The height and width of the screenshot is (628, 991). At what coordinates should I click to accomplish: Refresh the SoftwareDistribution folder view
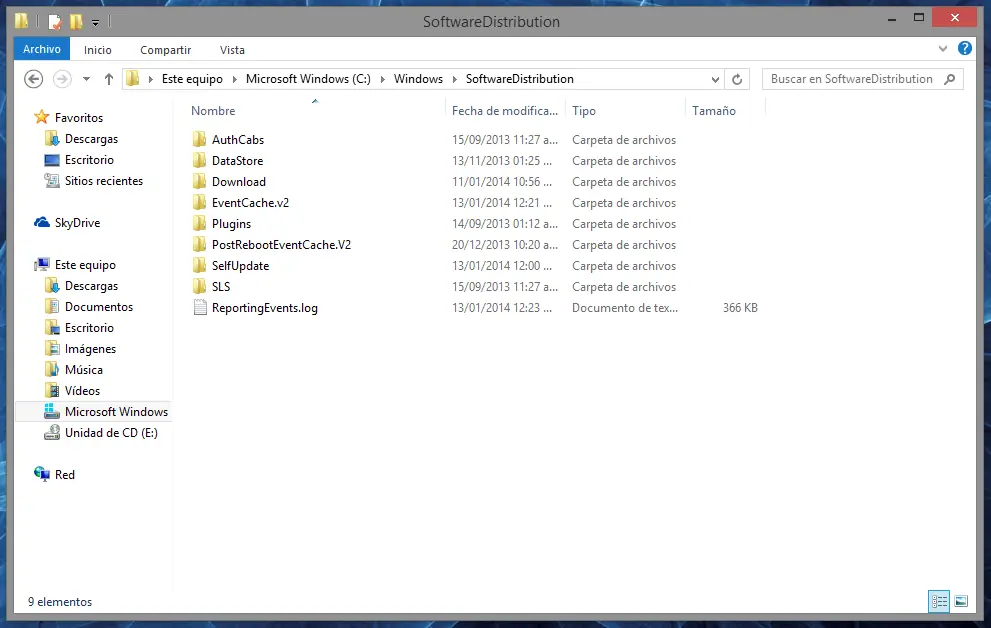click(737, 79)
